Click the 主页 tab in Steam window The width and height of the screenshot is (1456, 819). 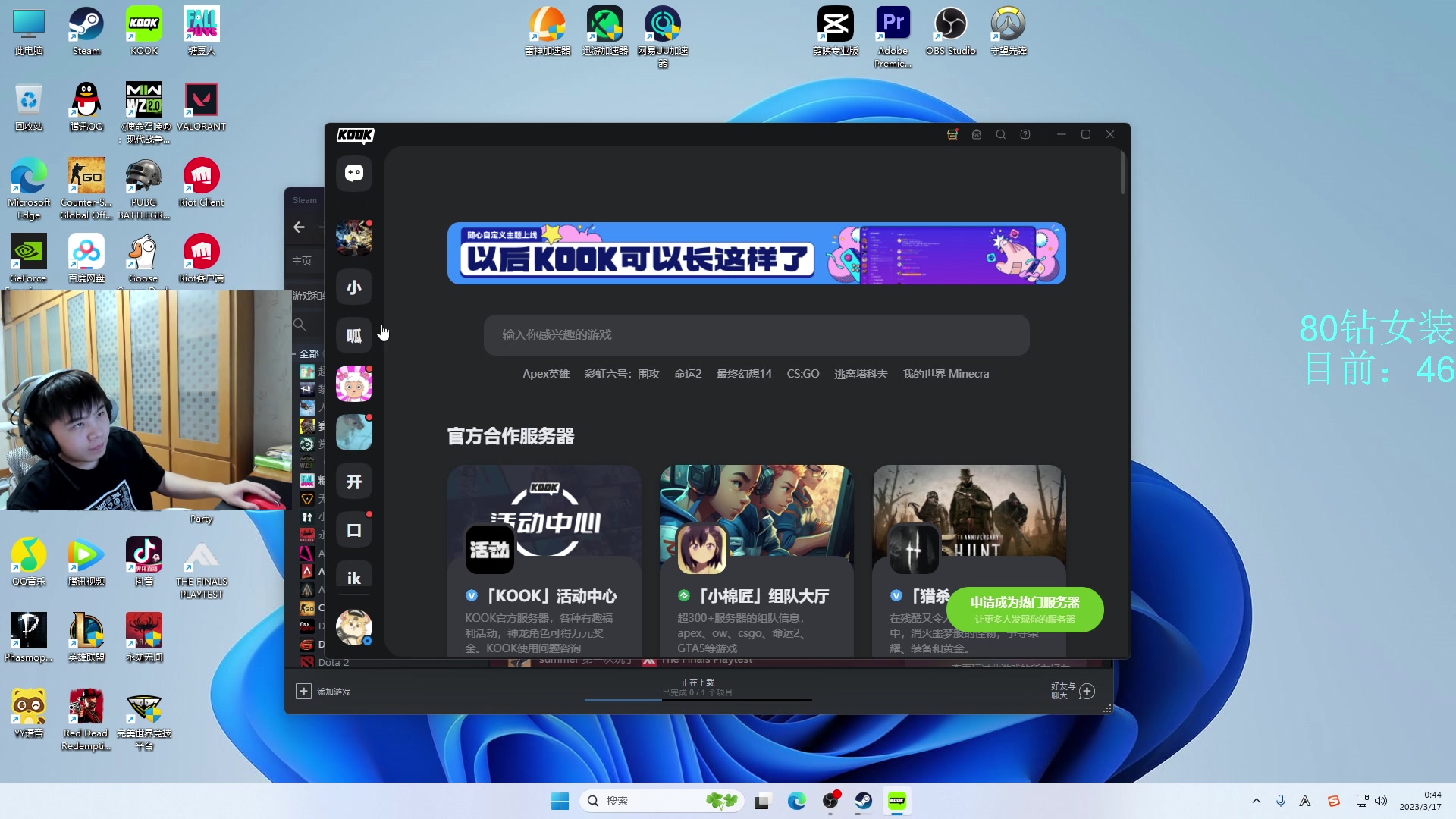[302, 261]
